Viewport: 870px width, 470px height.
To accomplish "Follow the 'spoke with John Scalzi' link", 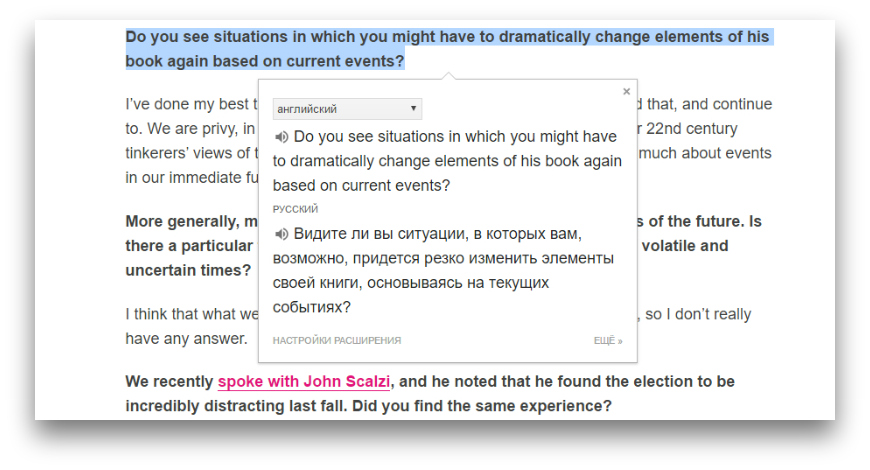I will 304,382.
